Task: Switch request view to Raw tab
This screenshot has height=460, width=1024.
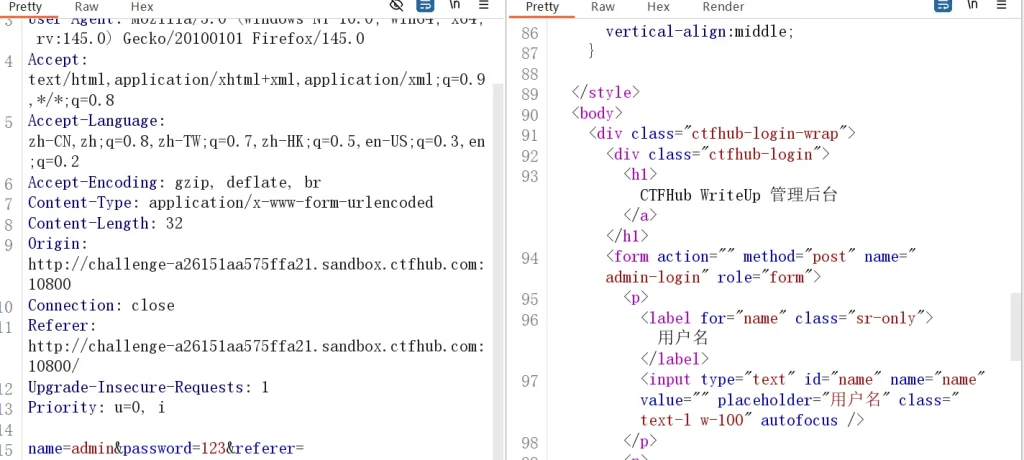Action: (87, 6)
